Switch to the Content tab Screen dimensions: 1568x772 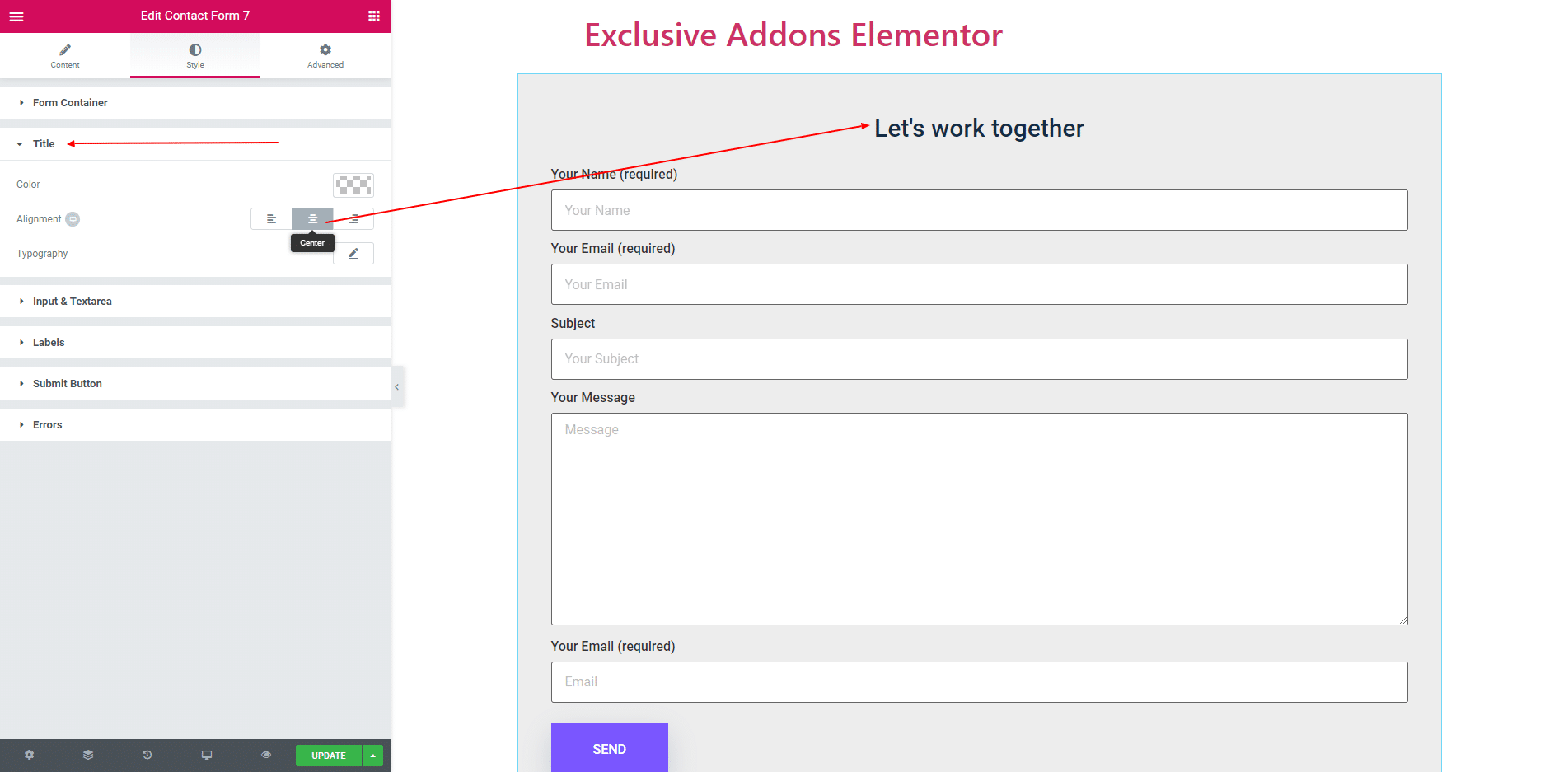coord(65,56)
